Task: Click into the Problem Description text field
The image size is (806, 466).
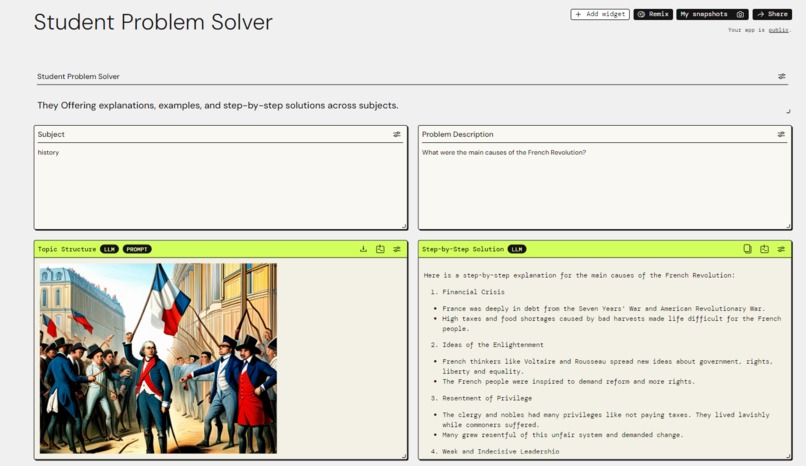Action: 604,186
